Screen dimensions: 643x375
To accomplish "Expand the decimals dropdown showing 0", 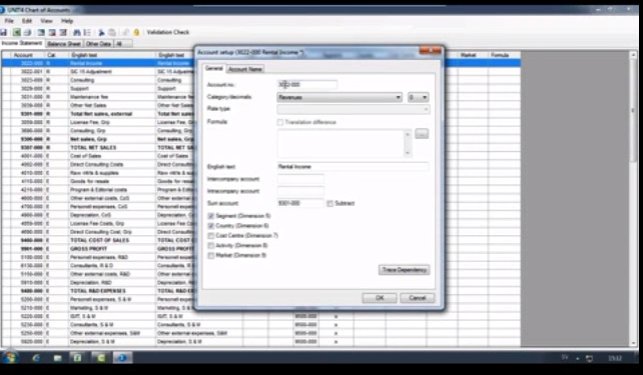I will point(418,97).
